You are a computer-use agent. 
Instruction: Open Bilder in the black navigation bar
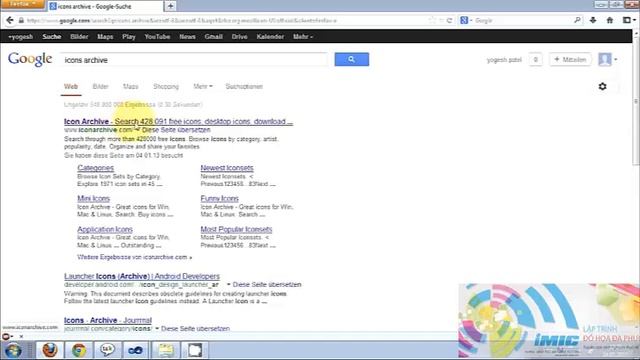tap(79, 37)
